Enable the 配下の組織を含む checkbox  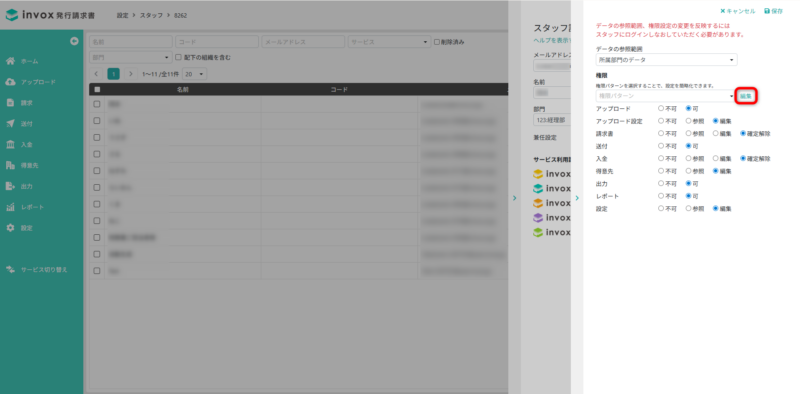coord(179,58)
